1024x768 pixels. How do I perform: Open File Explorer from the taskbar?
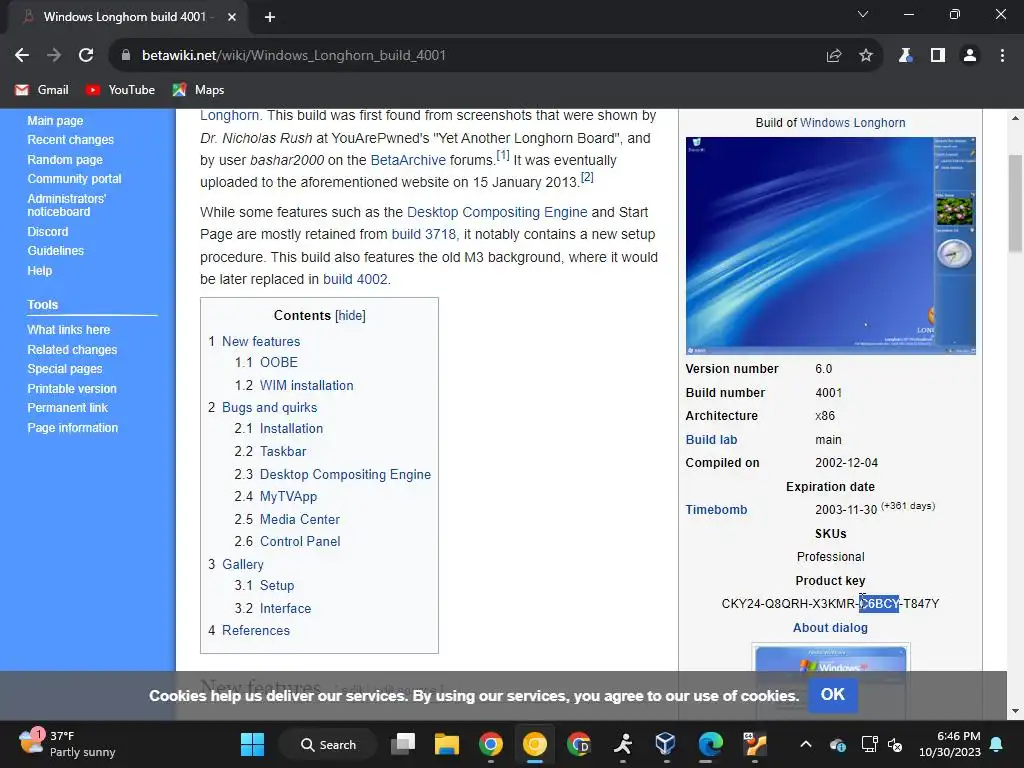click(x=447, y=744)
